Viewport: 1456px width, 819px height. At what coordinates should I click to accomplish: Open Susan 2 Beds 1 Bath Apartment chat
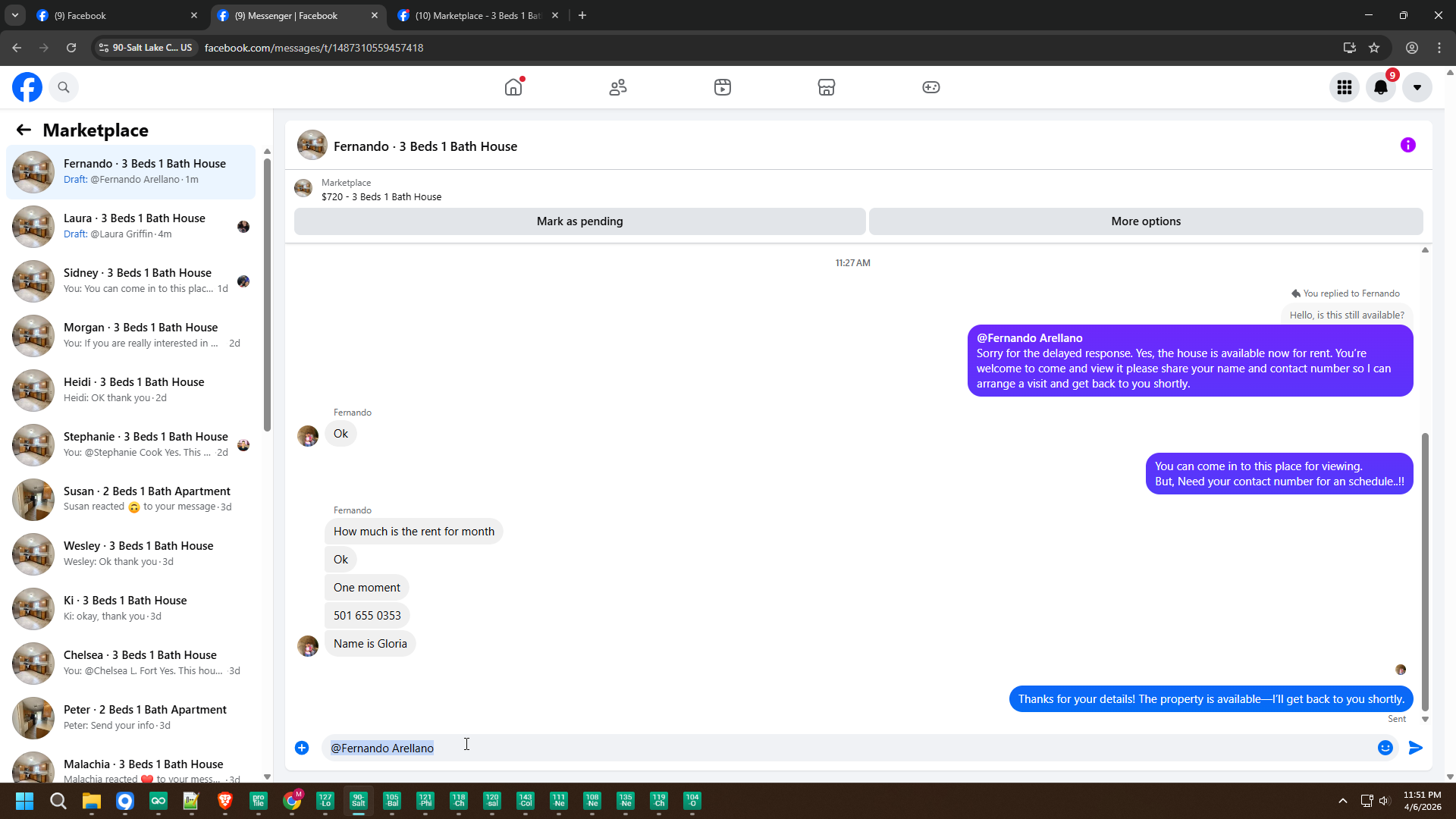pyautogui.click(x=130, y=500)
